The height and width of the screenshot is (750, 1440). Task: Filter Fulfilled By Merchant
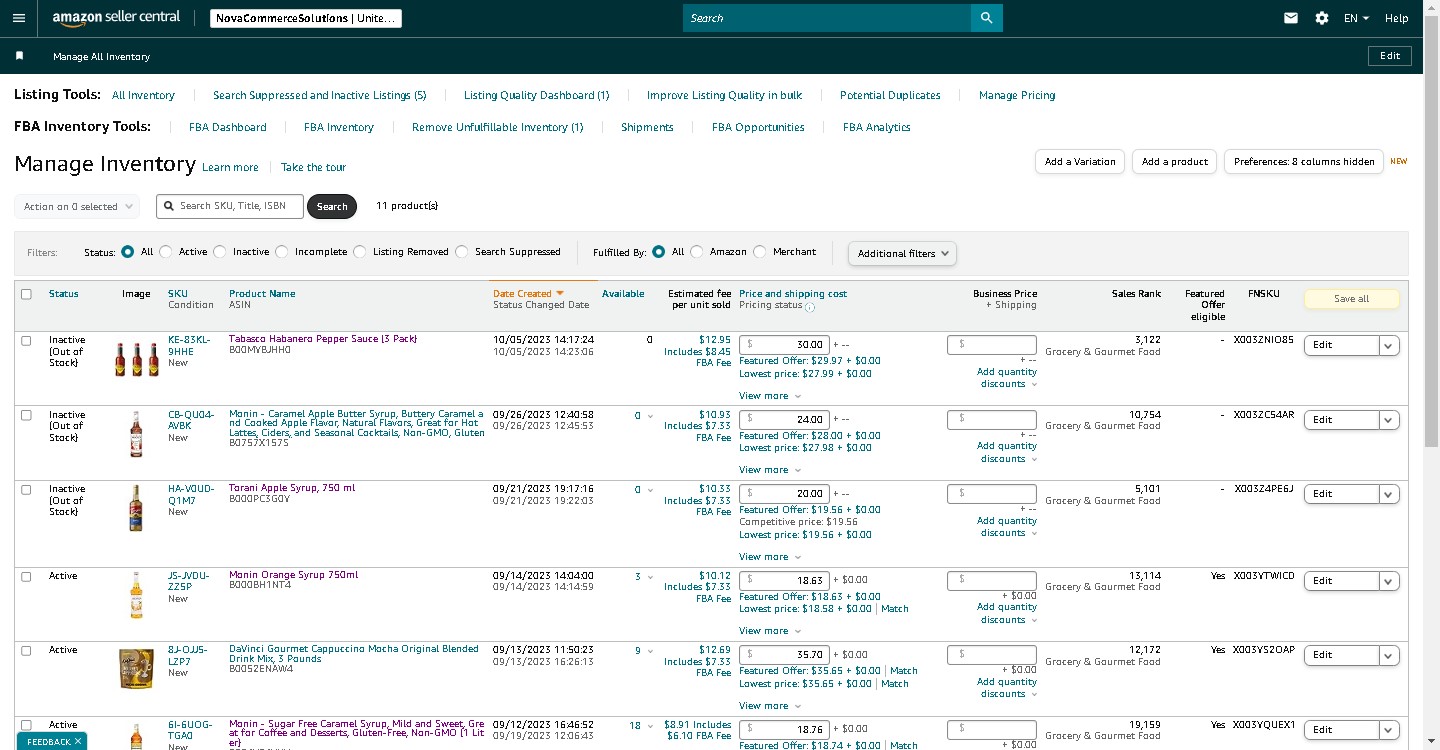pyautogui.click(x=760, y=252)
